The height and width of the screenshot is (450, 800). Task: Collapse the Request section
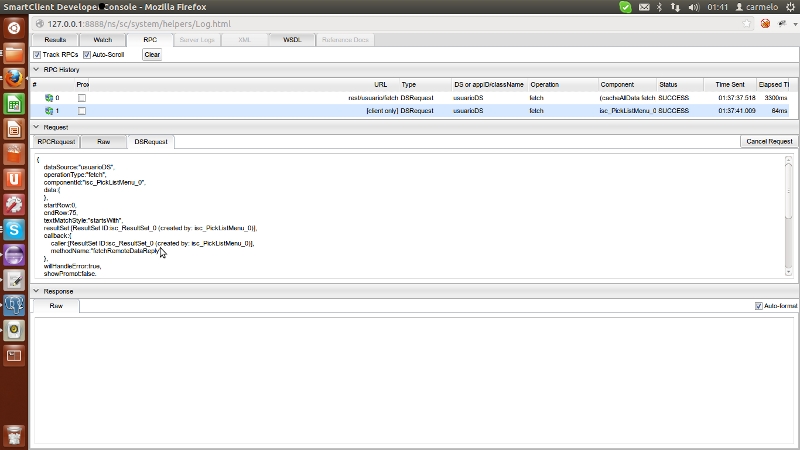tap(37, 127)
